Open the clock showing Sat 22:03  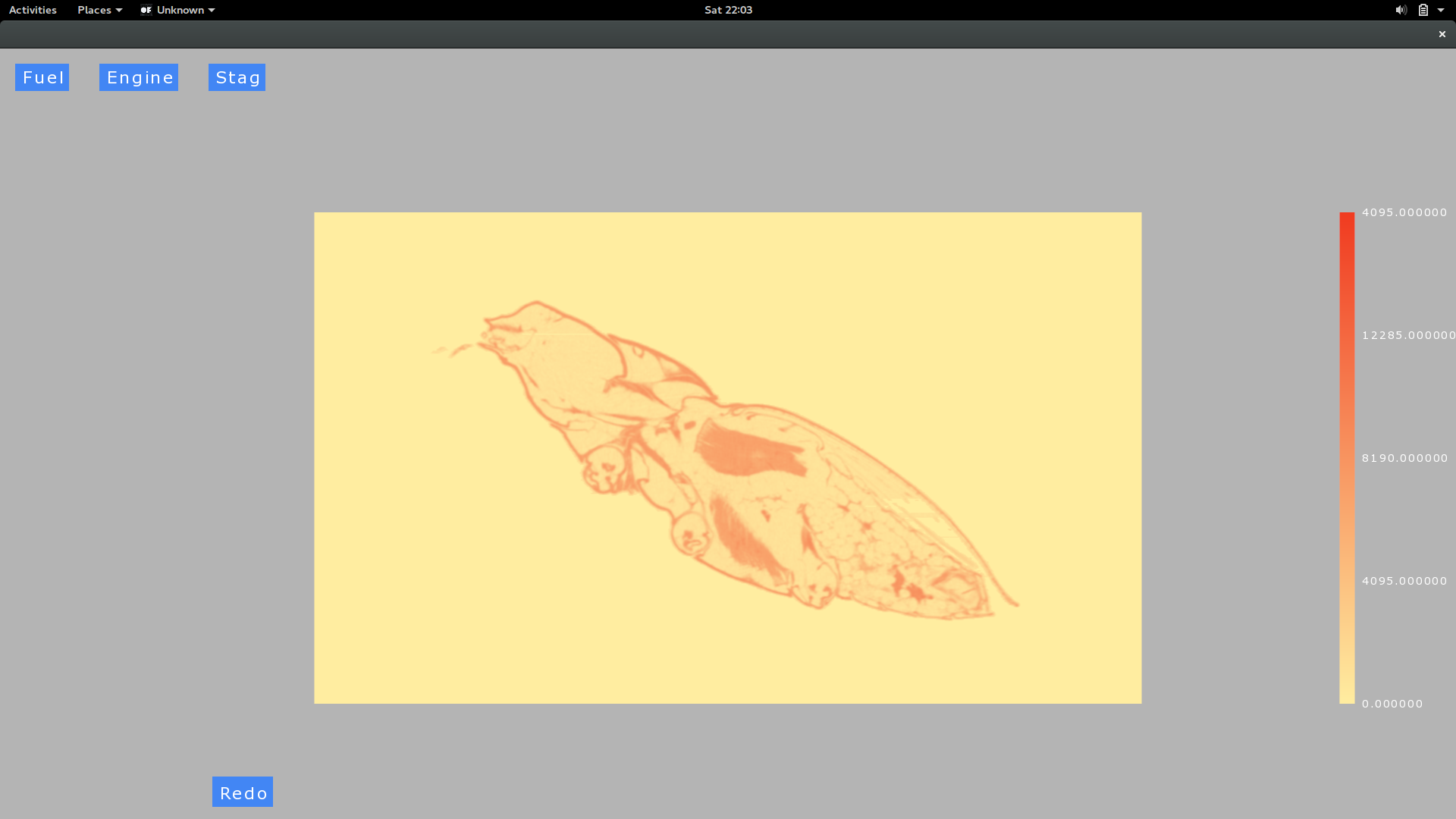coord(728,10)
